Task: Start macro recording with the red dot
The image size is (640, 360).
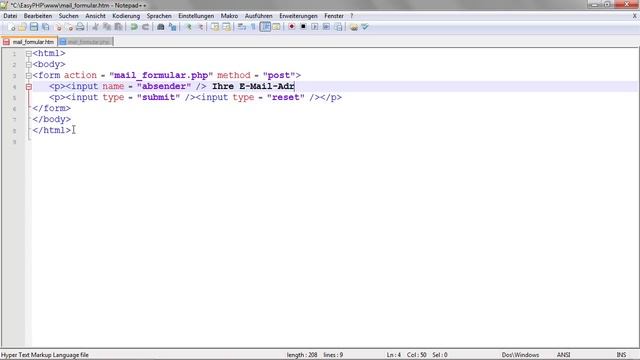Action: click(291, 27)
